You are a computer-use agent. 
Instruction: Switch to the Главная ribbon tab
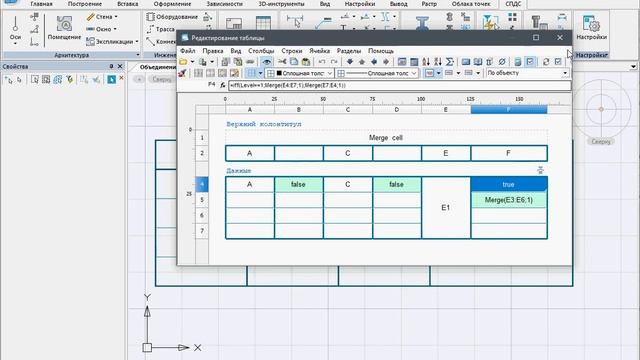pos(42,4)
